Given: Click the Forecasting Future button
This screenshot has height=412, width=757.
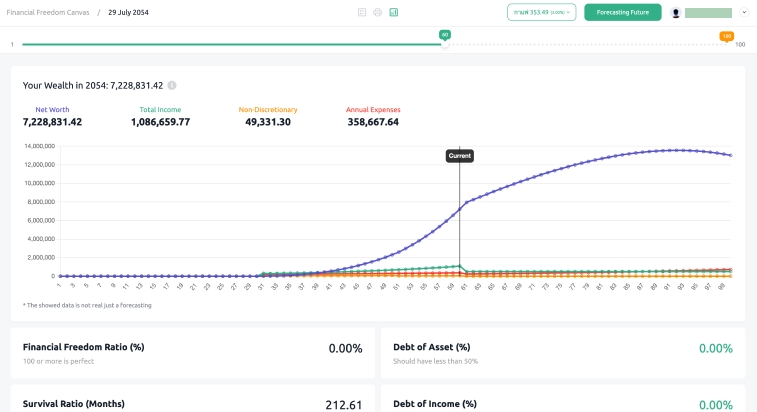Looking at the screenshot, I should click(622, 13).
